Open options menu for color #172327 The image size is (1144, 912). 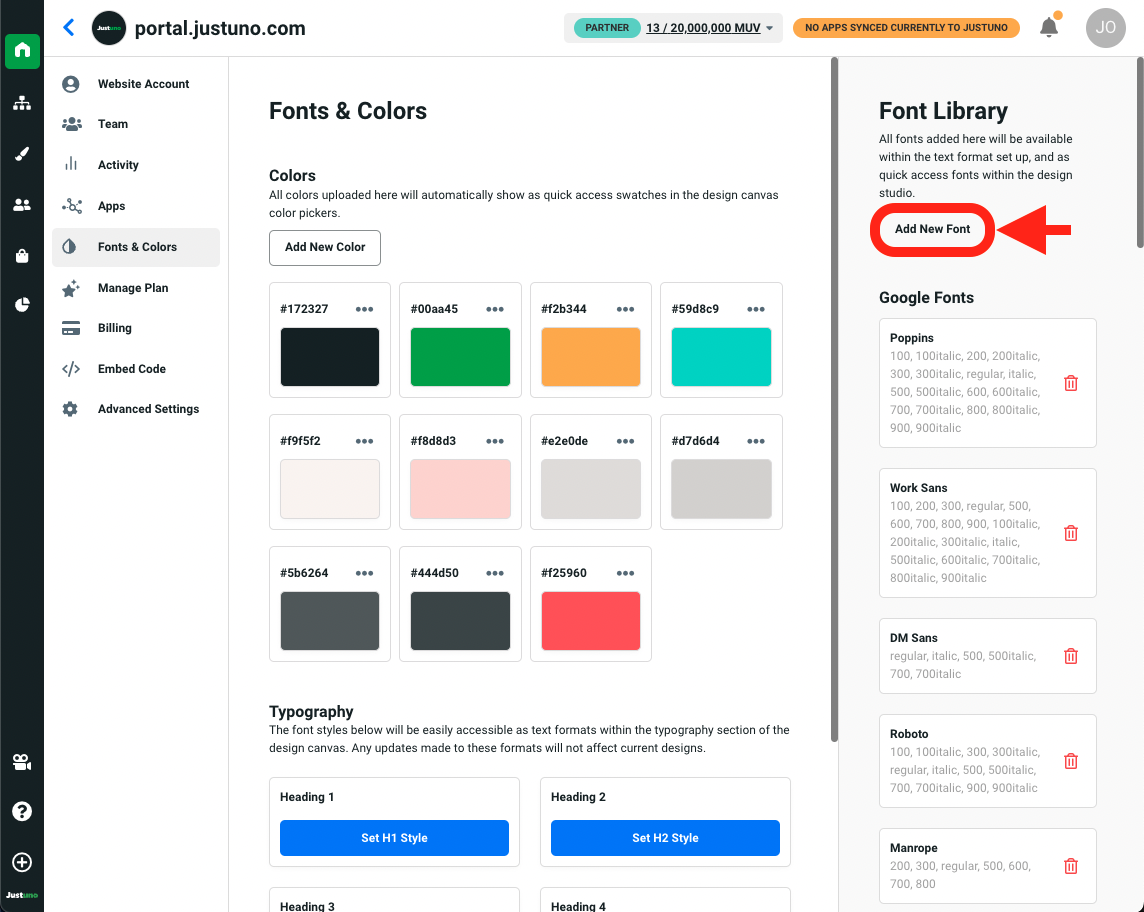click(364, 309)
